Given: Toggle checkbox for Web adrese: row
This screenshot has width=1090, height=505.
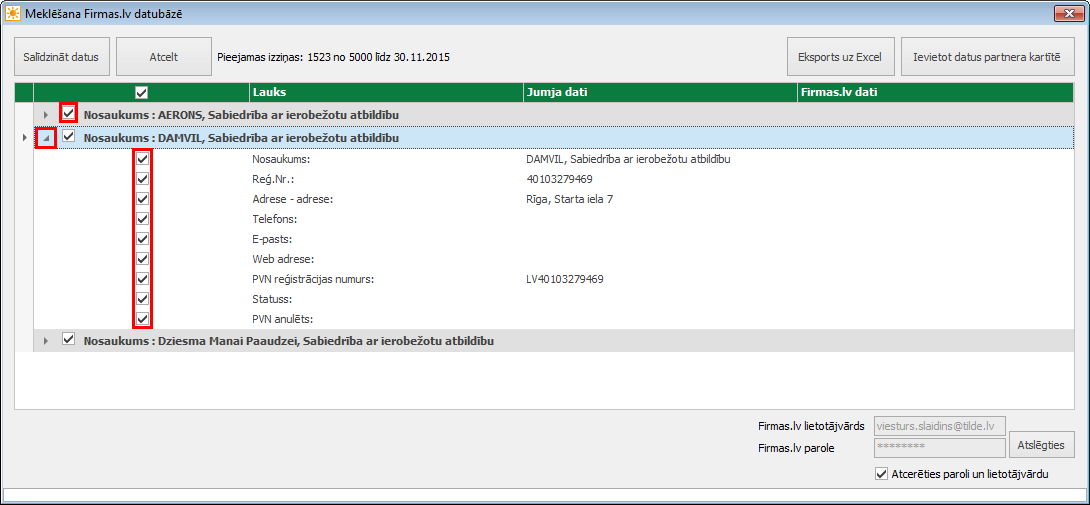Looking at the screenshot, I should pos(142,259).
